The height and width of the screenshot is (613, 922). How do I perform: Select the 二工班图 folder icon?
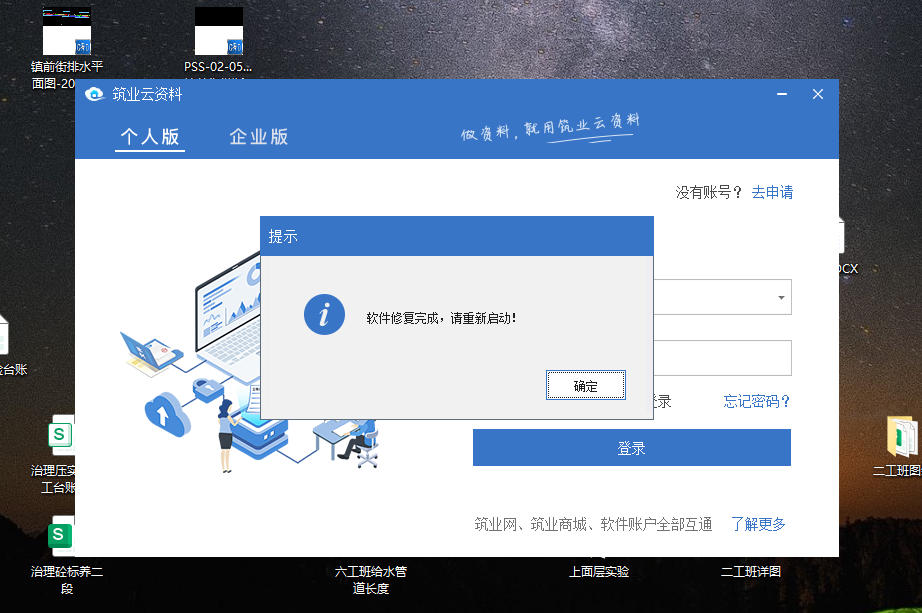pos(901,437)
